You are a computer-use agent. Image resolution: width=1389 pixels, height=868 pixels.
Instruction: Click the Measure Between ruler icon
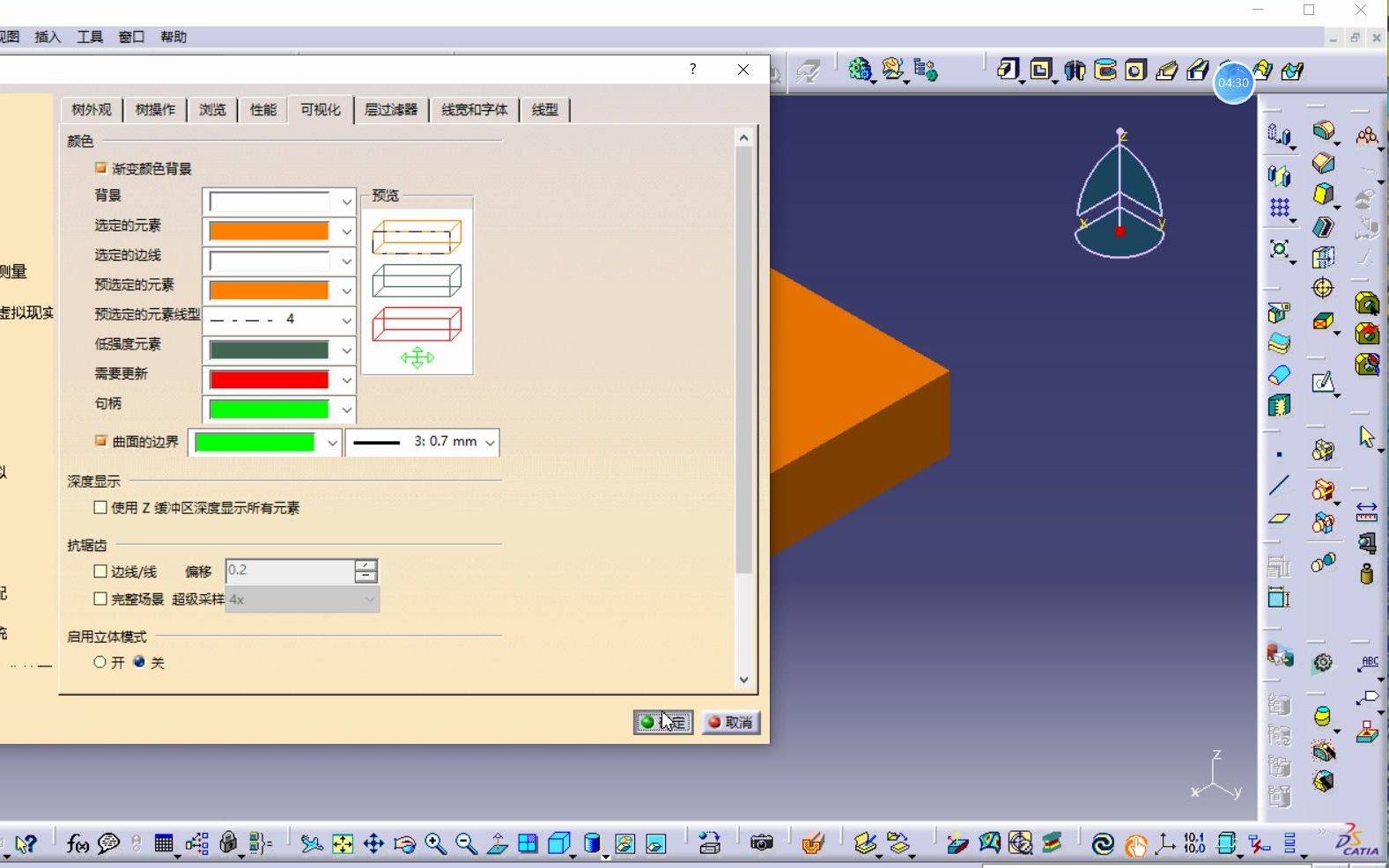click(x=1366, y=511)
